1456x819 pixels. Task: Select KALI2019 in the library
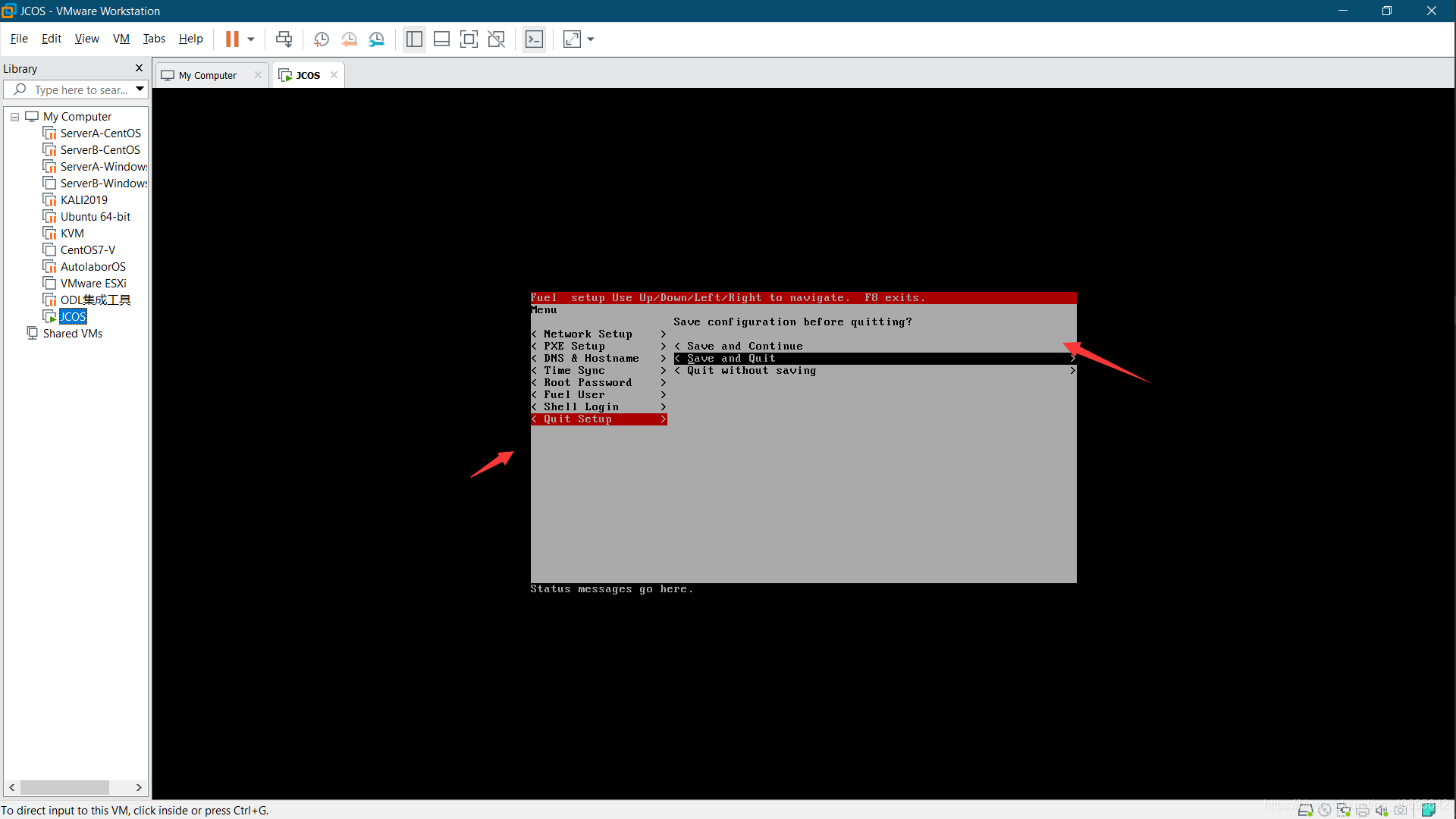click(83, 200)
